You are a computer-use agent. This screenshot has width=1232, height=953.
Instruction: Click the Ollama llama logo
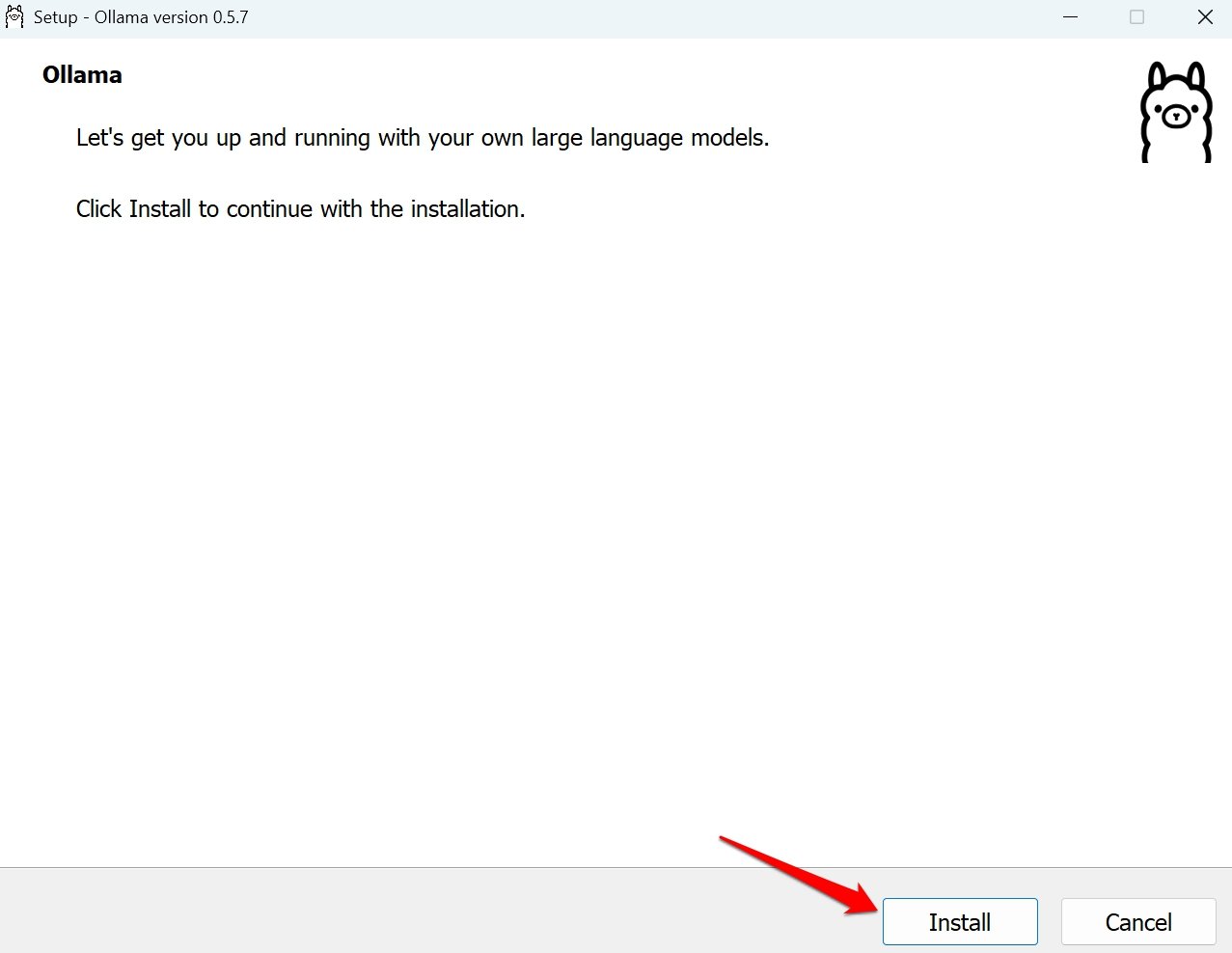click(1176, 112)
